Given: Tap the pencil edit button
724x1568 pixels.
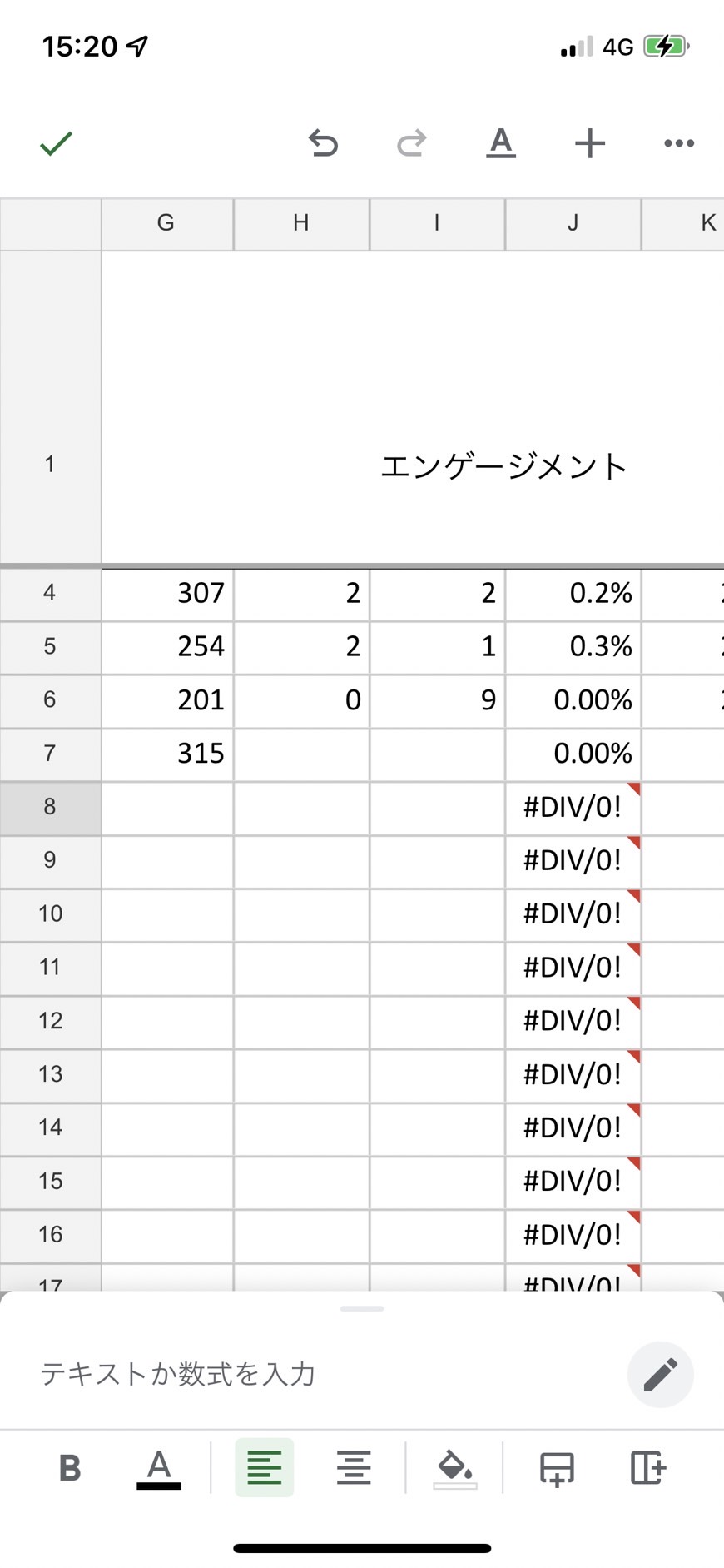Looking at the screenshot, I should (660, 1375).
